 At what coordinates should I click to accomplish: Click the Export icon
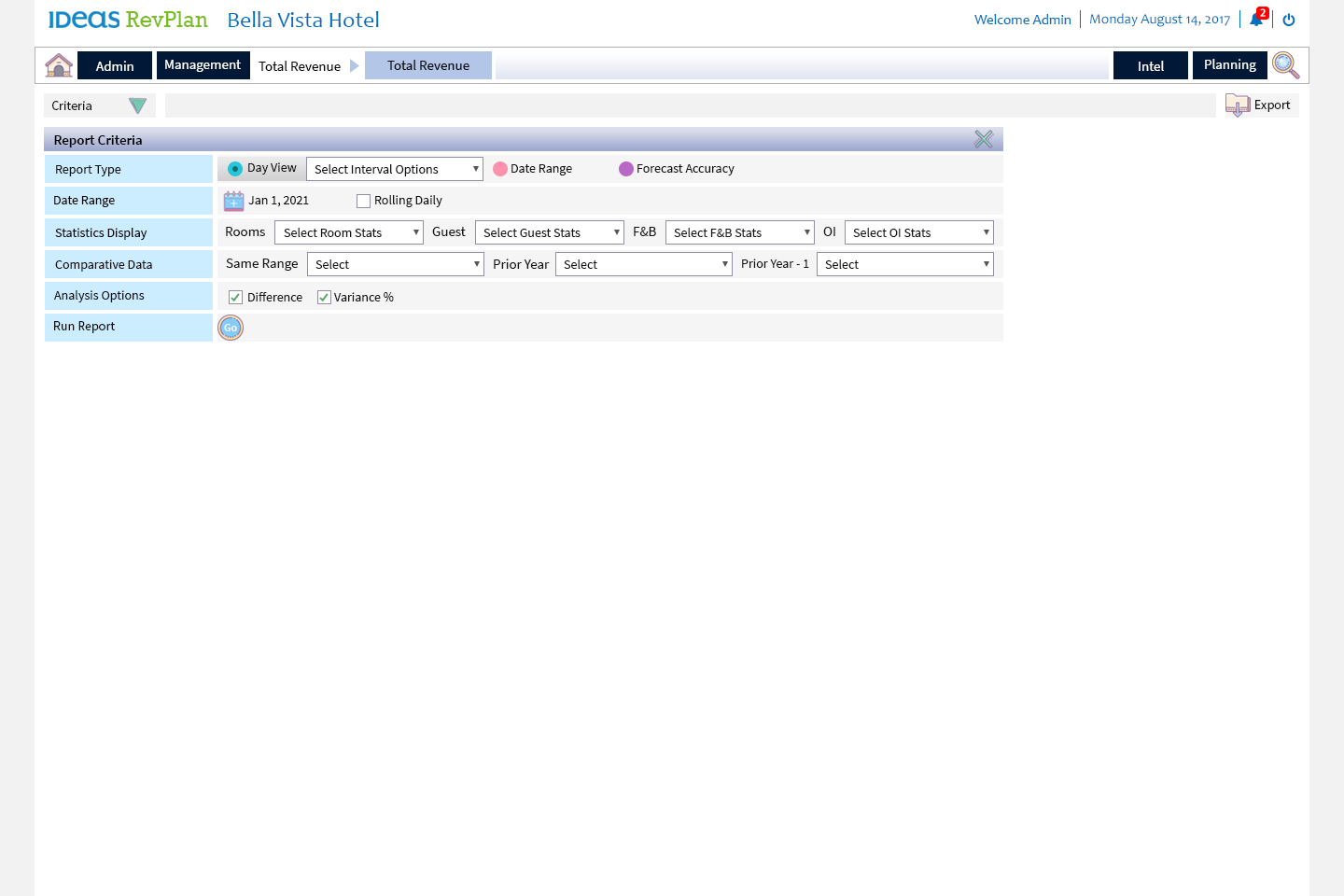click(x=1238, y=105)
